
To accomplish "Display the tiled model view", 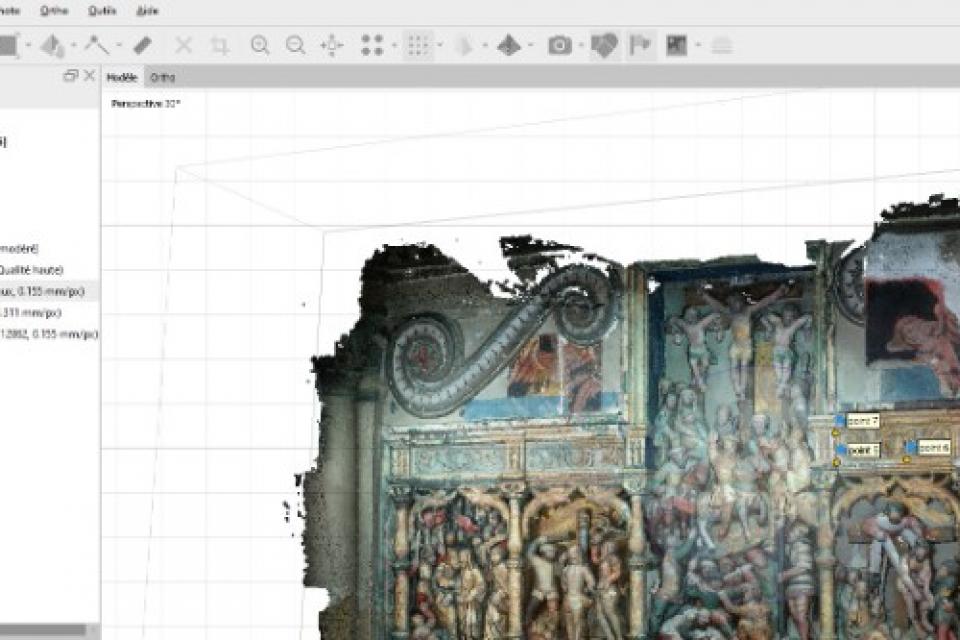I will tap(509, 45).
